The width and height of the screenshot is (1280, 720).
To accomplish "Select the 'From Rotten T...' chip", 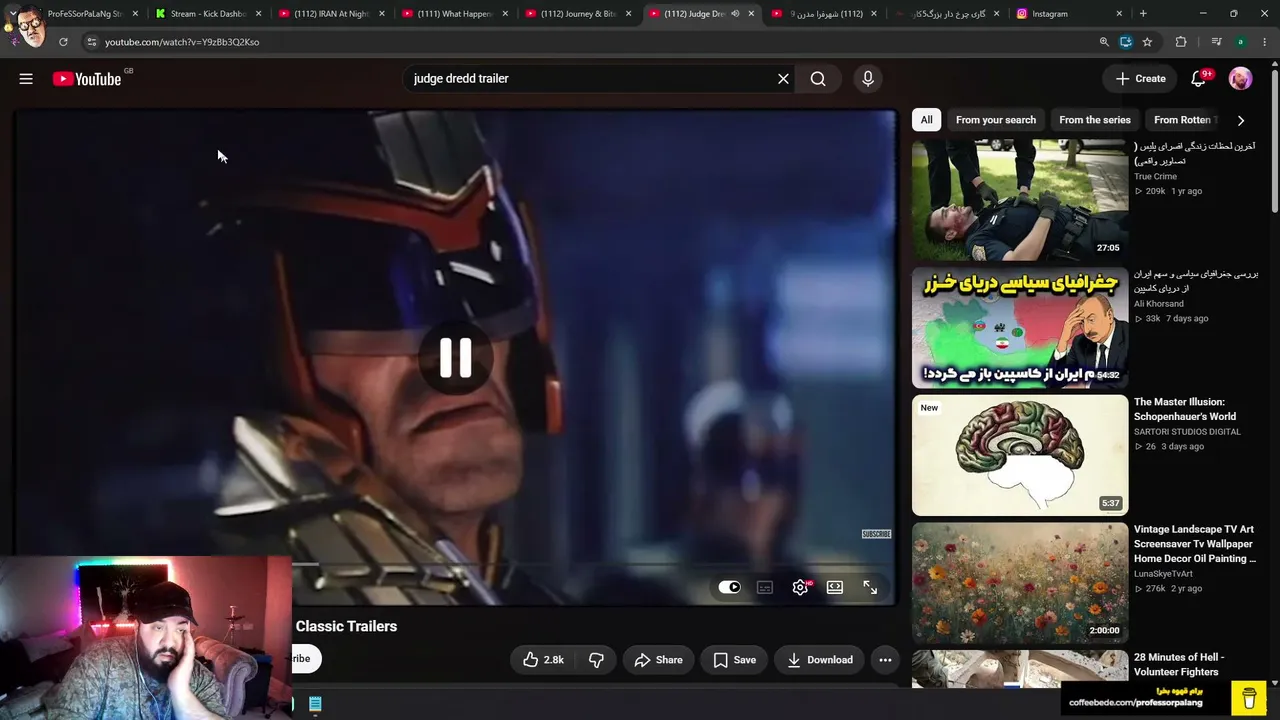I will pyautogui.click(x=1182, y=120).
